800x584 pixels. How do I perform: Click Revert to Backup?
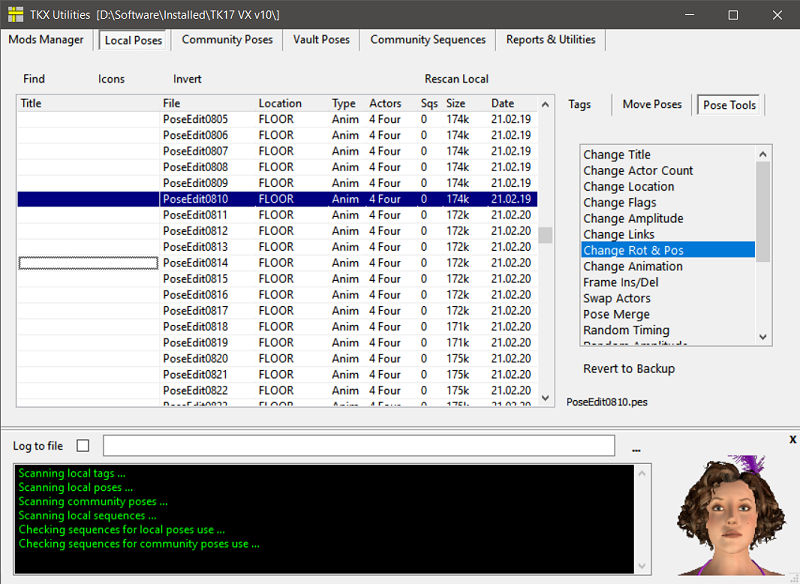click(629, 369)
